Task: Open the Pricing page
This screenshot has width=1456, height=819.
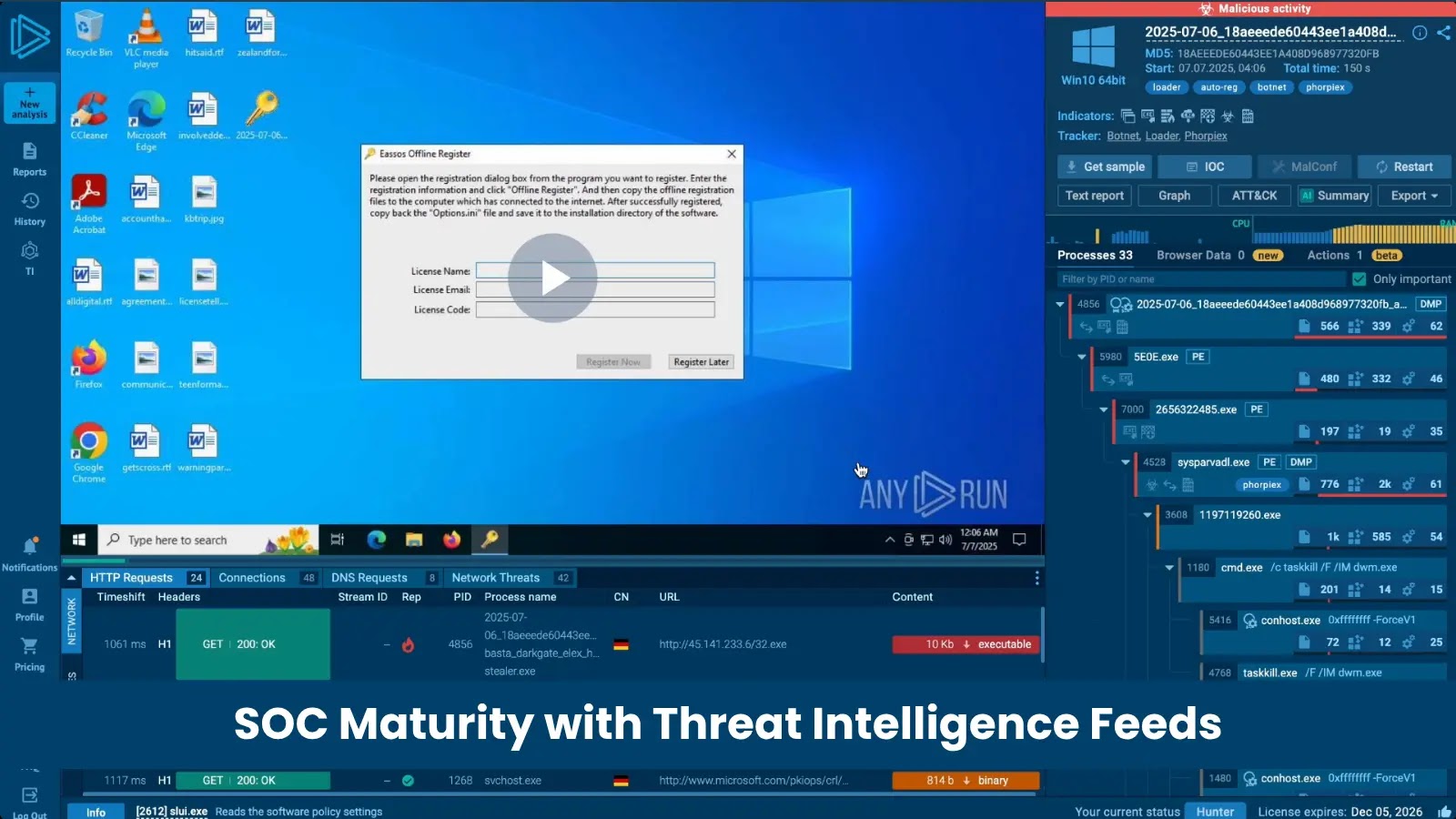Action: 30,653
